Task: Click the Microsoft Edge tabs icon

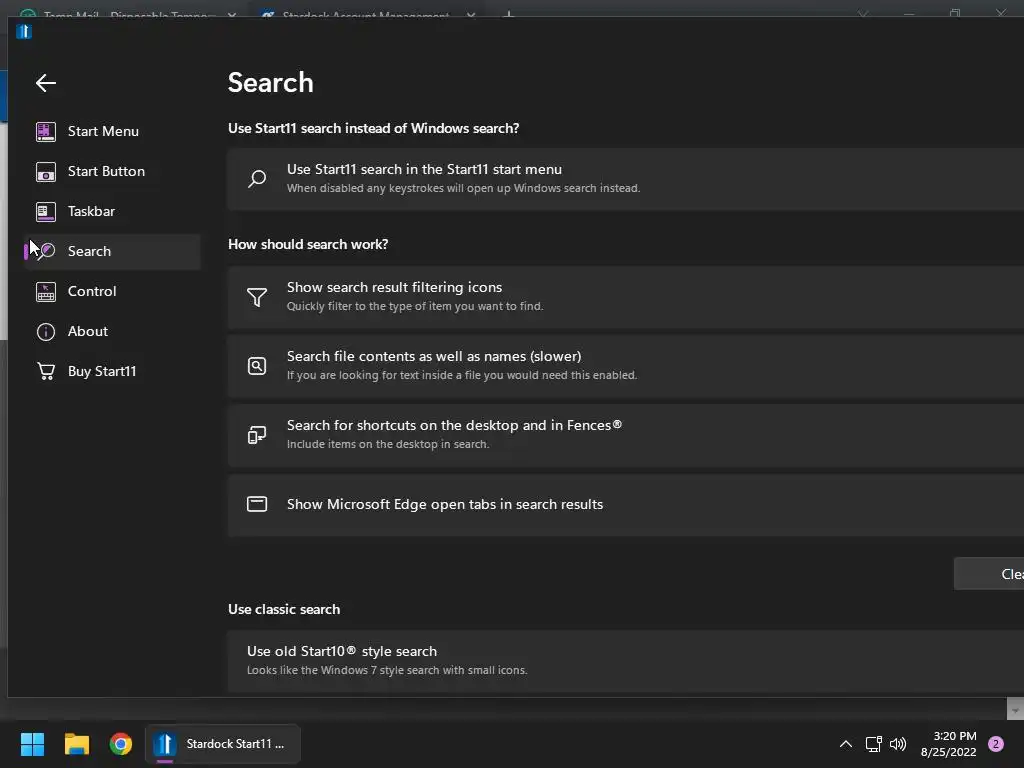Action: [257, 504]
